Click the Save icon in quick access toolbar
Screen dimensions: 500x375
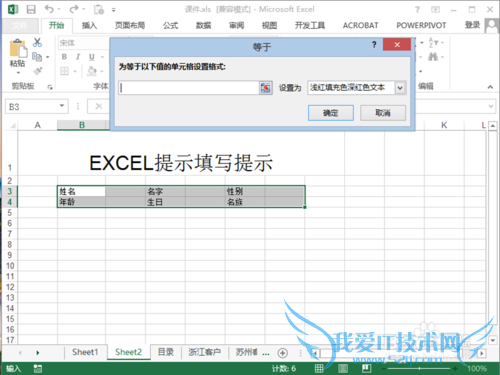[x=31, y=9]
